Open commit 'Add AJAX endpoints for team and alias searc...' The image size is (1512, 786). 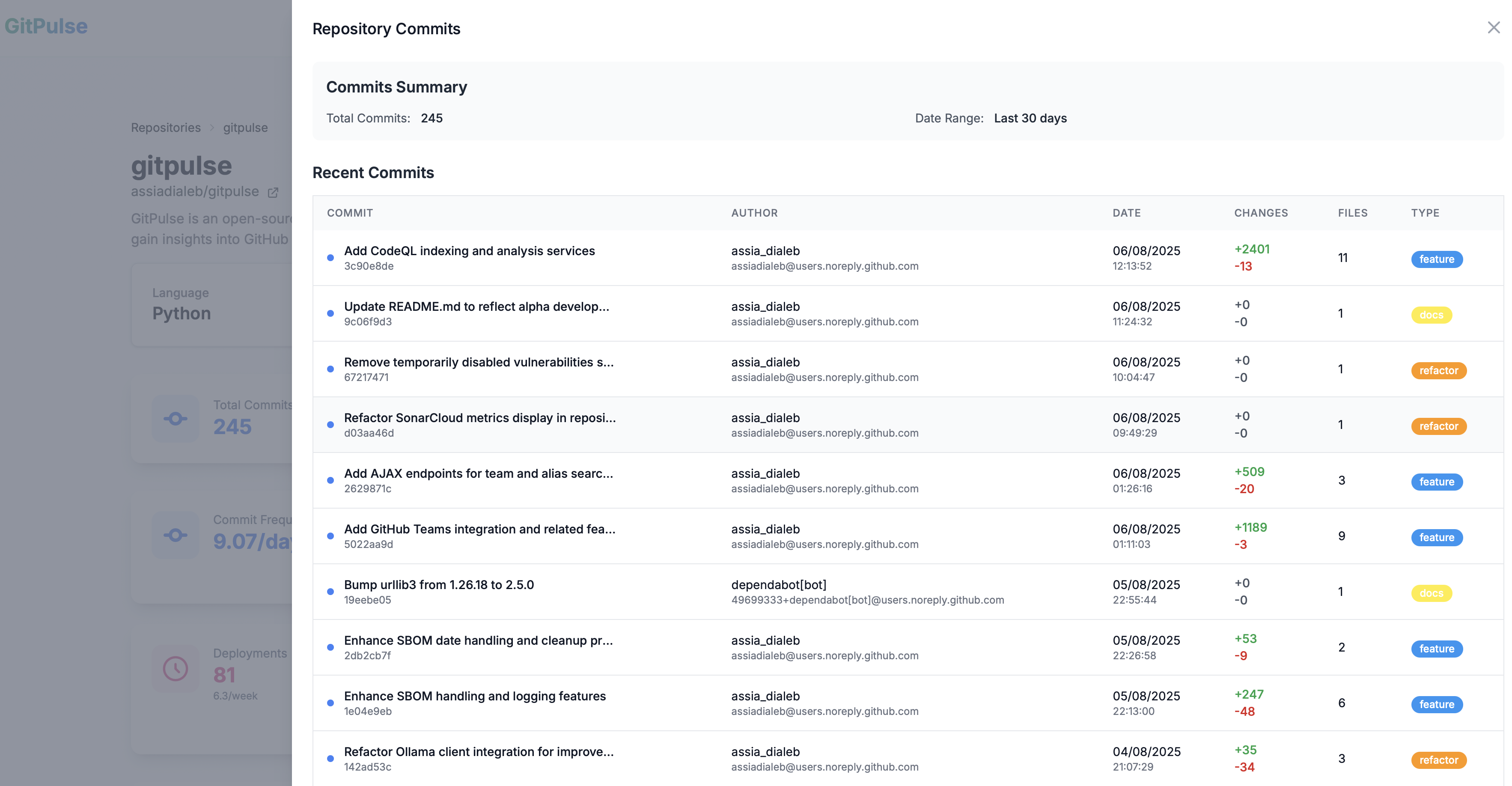(x=478, y=474)
